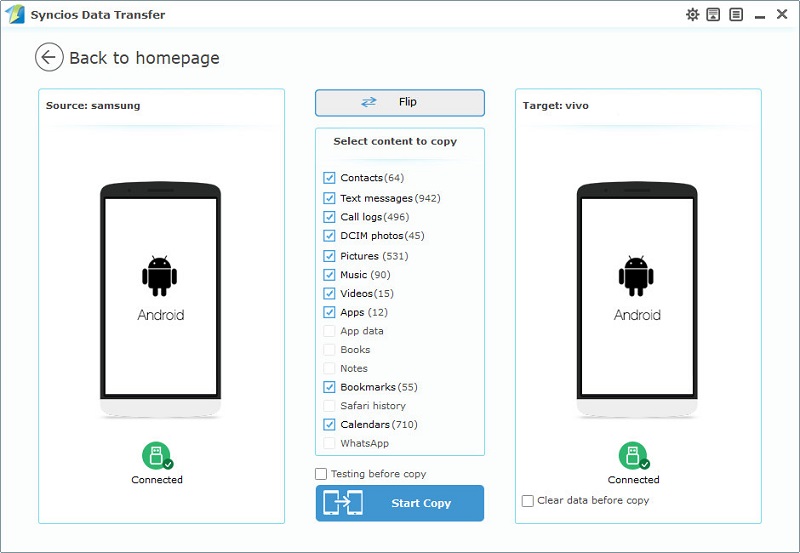Uncheck the Pictures checkbox

coord(329,256)
